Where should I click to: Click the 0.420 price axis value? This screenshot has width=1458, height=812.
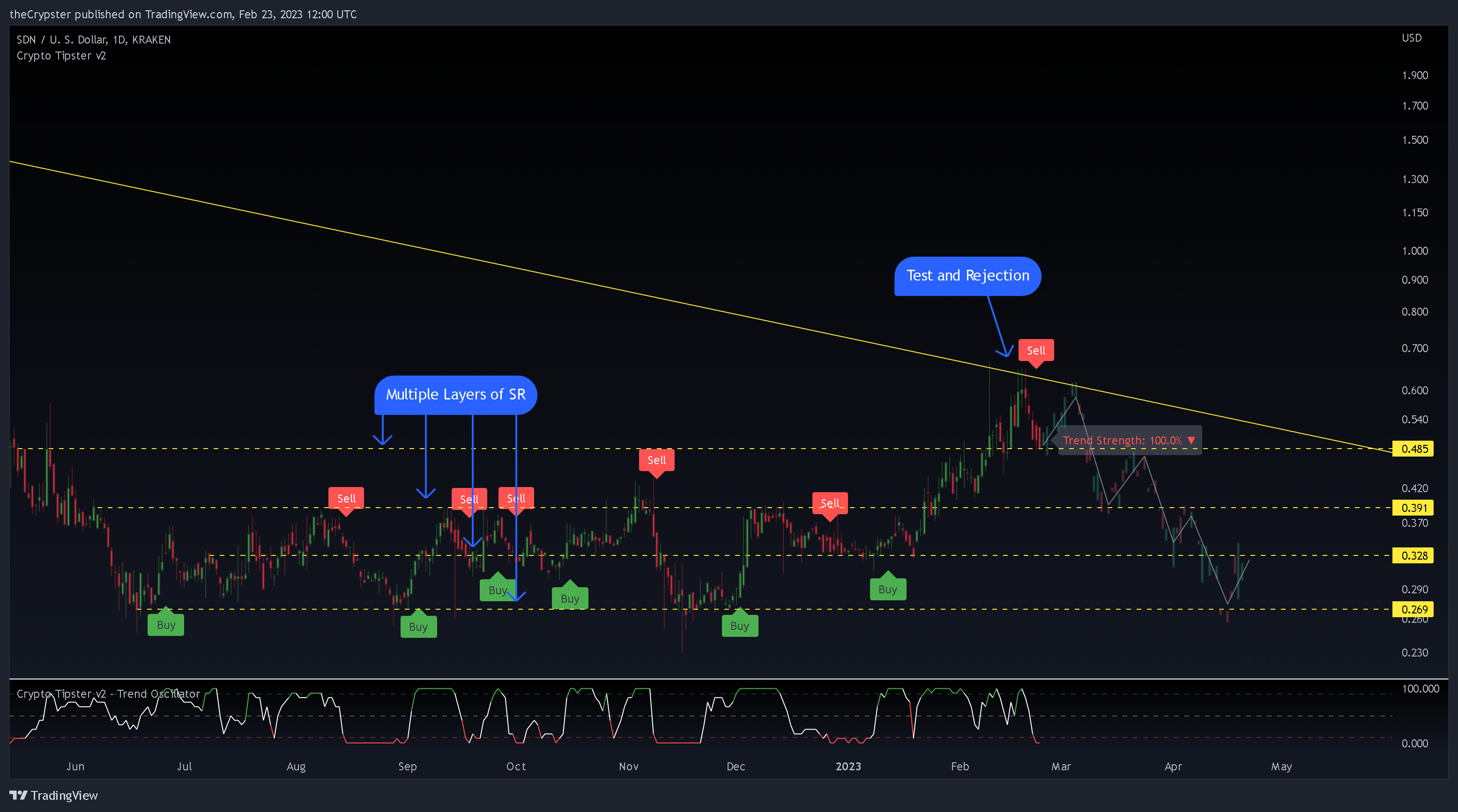click(x=1414, y=488)
